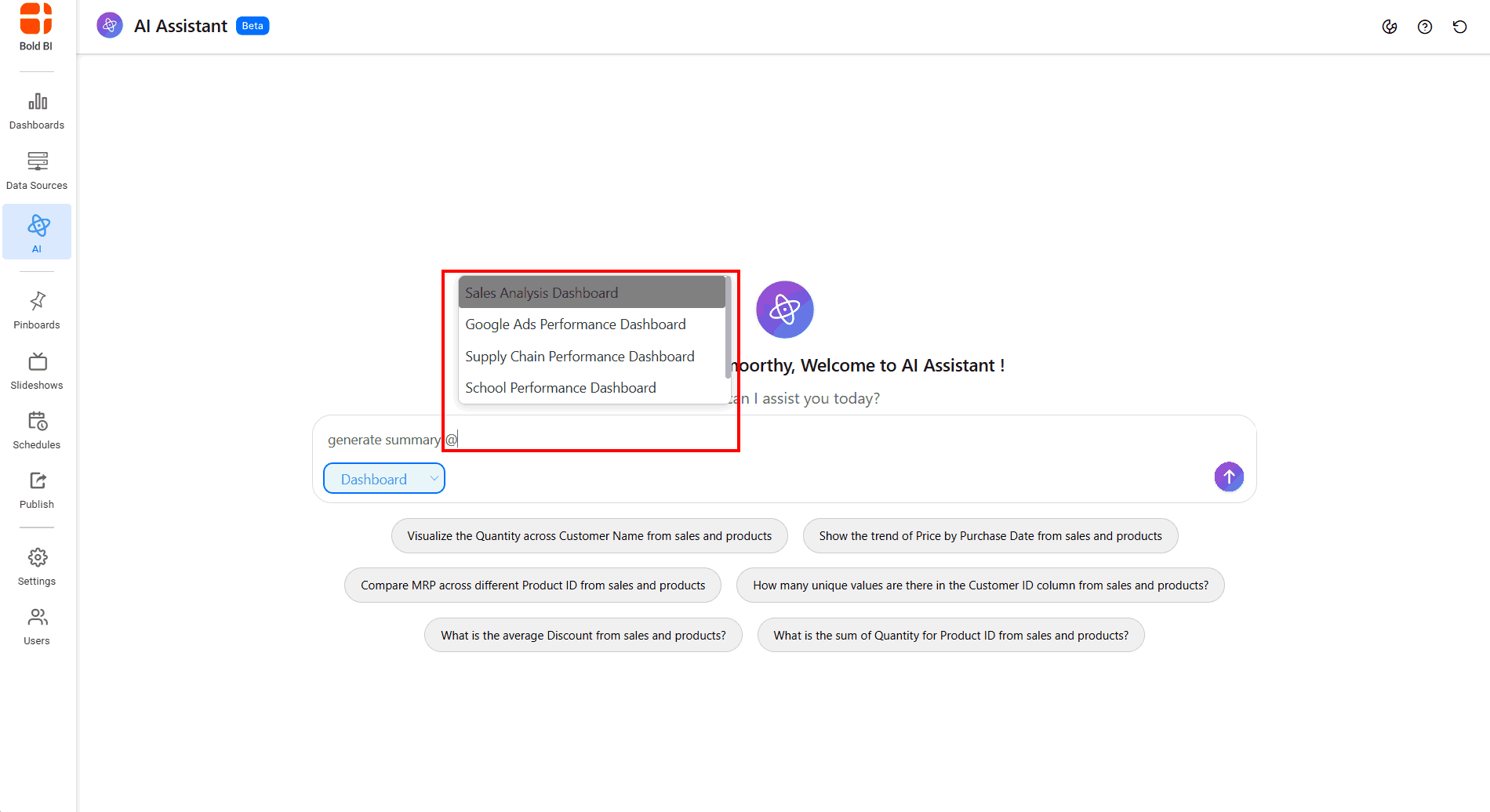Open the Publish section
Screen dimensions: 1490x812
pos(37,491)
